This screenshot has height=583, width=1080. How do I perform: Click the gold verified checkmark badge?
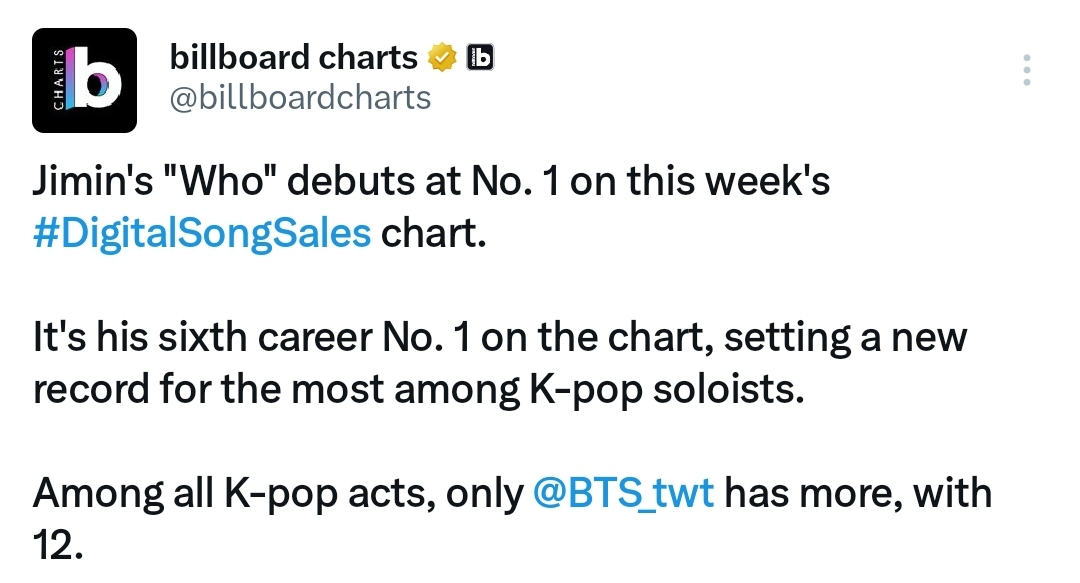(442, 57)
